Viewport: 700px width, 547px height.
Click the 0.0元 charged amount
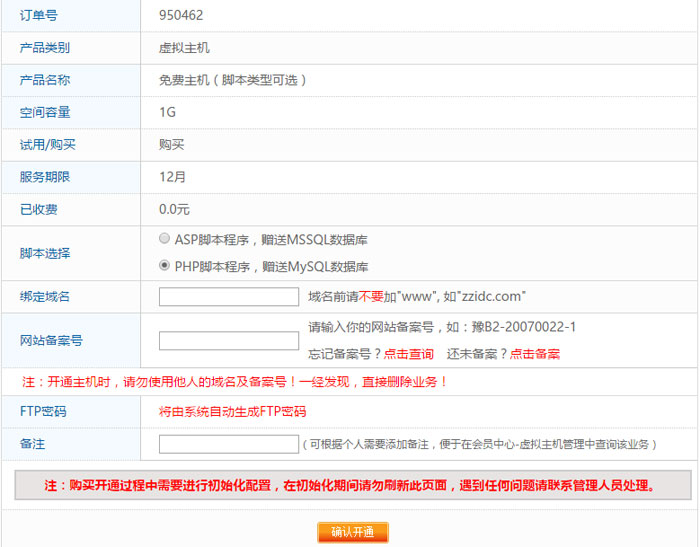point(174,210)
